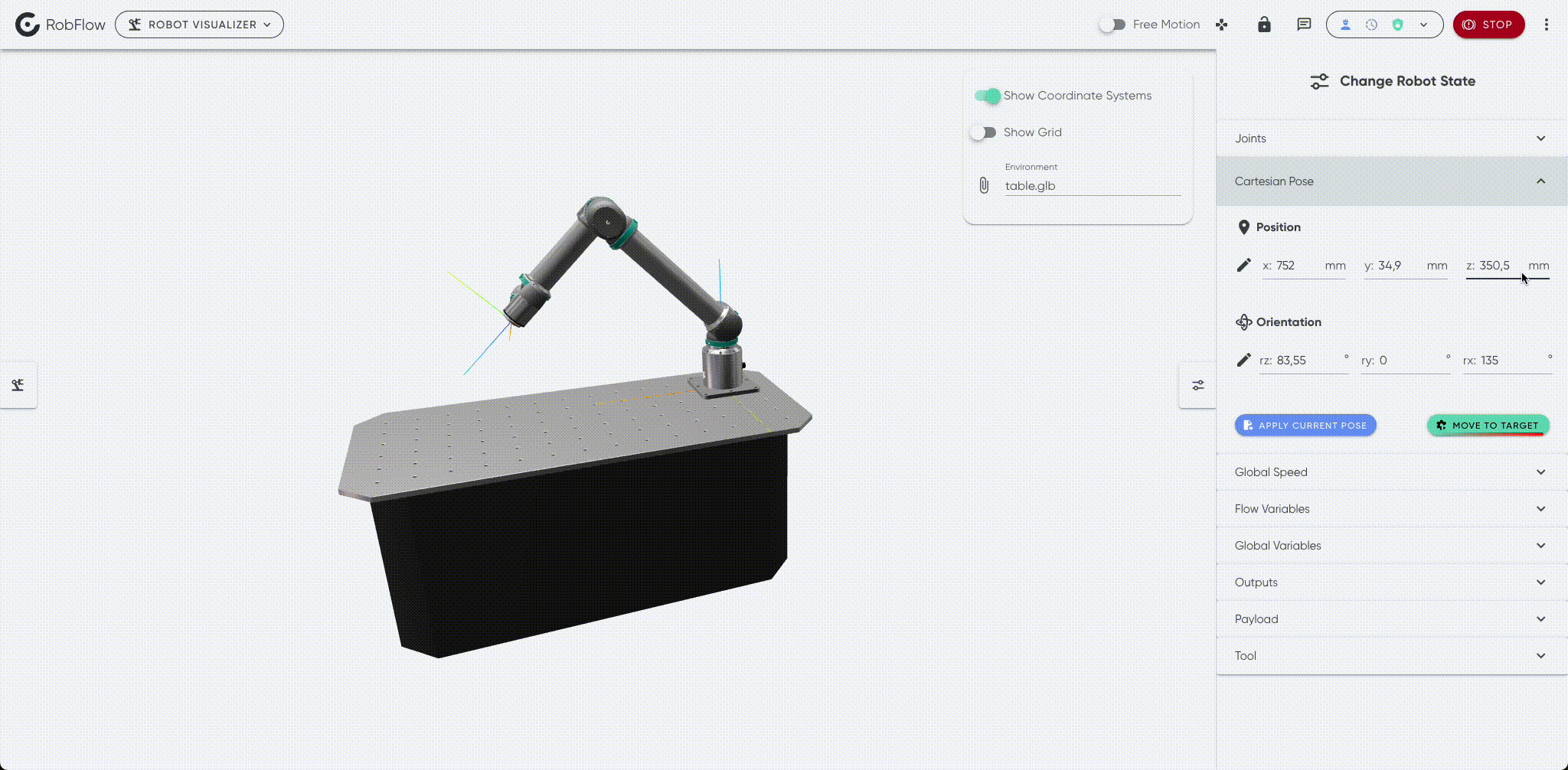Expand the Tool section
The width and height of the screenshot is (1568, 770).
(1391, 656)
